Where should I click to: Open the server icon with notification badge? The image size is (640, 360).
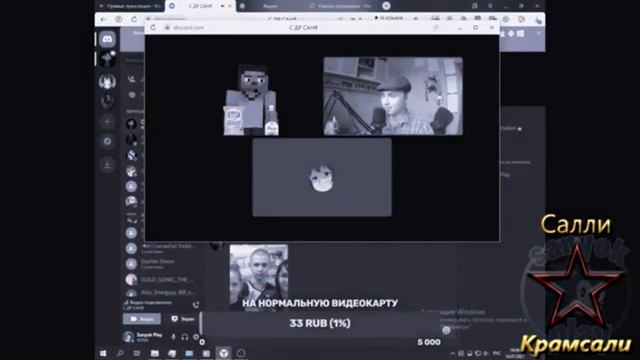pyautogui.click(x=107, y=59)
